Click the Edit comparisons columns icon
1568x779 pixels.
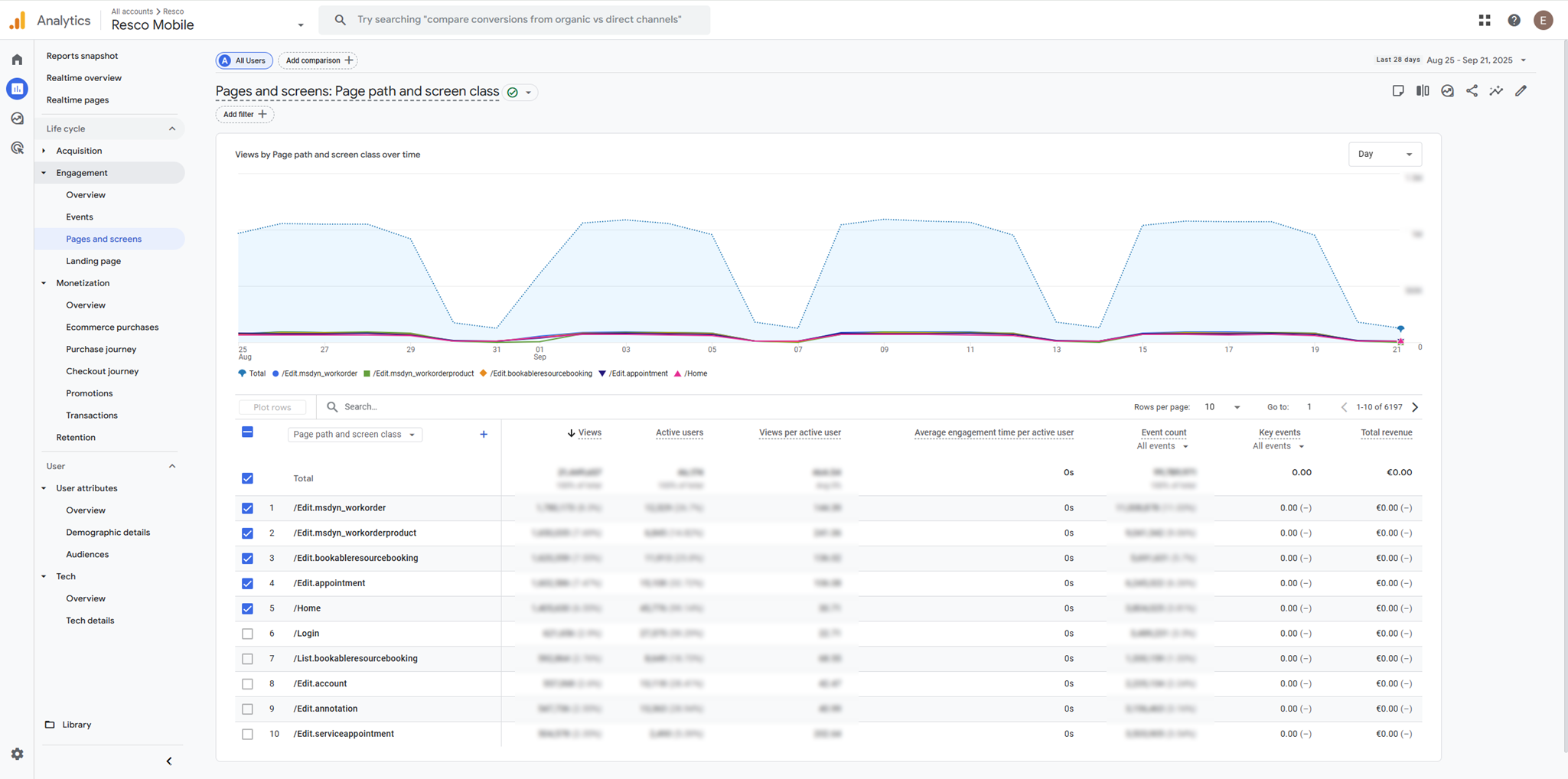pos(1423,91)
